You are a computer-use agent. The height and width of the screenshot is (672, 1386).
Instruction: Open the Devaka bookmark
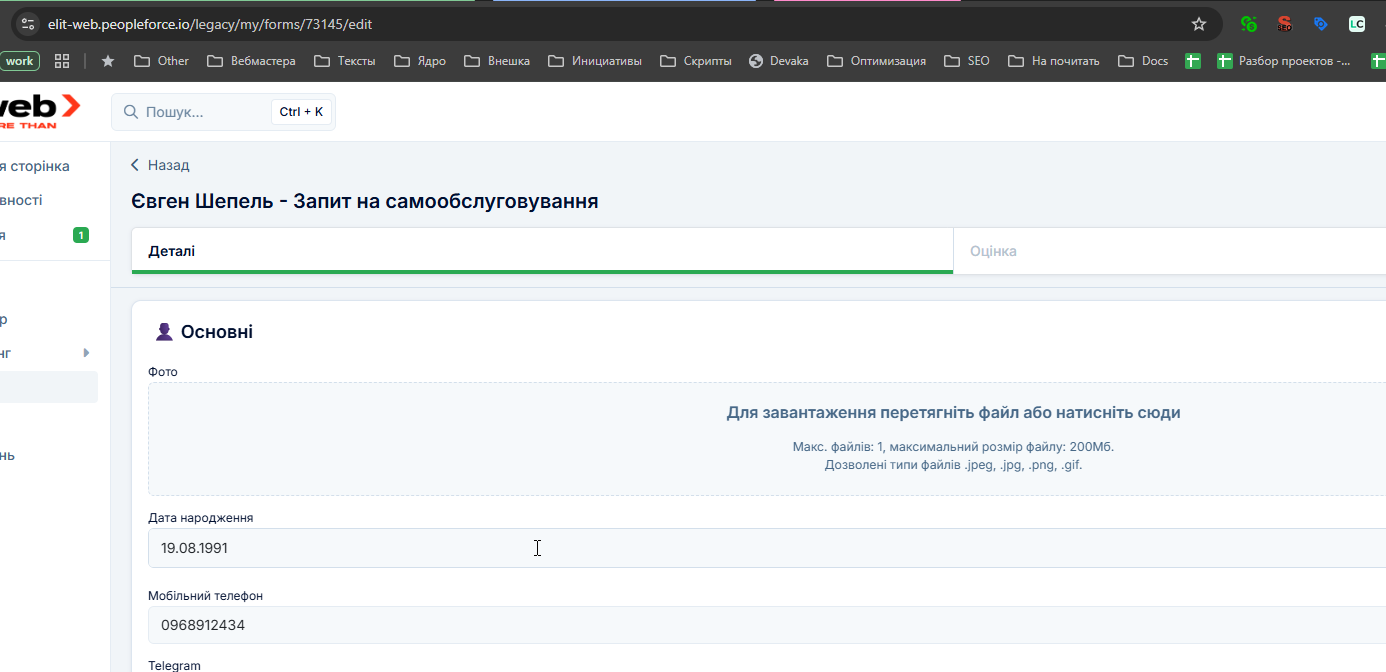pos(778,61)
